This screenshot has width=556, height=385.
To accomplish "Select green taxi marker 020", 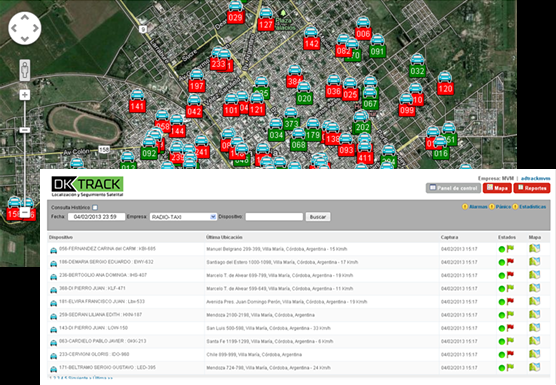I will pyautogui.click(x=304, y=93).
